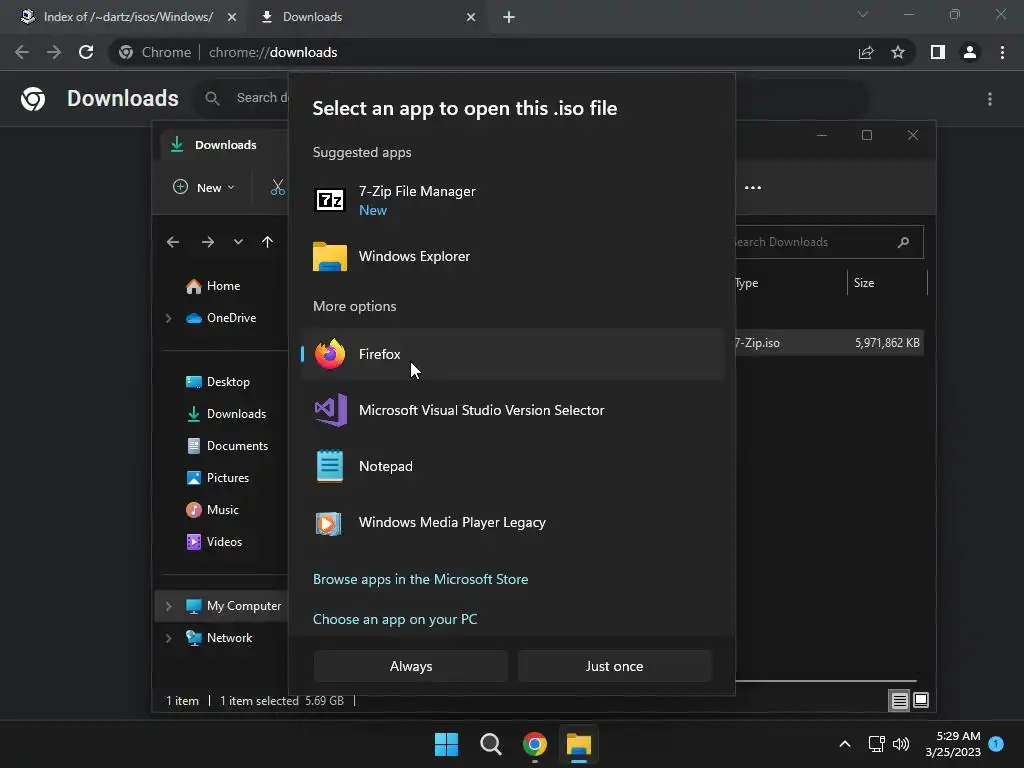Expand the Network tree node
Viewport: 1024px width, 768px height.
pyautogui.click(x=168, y=638)
